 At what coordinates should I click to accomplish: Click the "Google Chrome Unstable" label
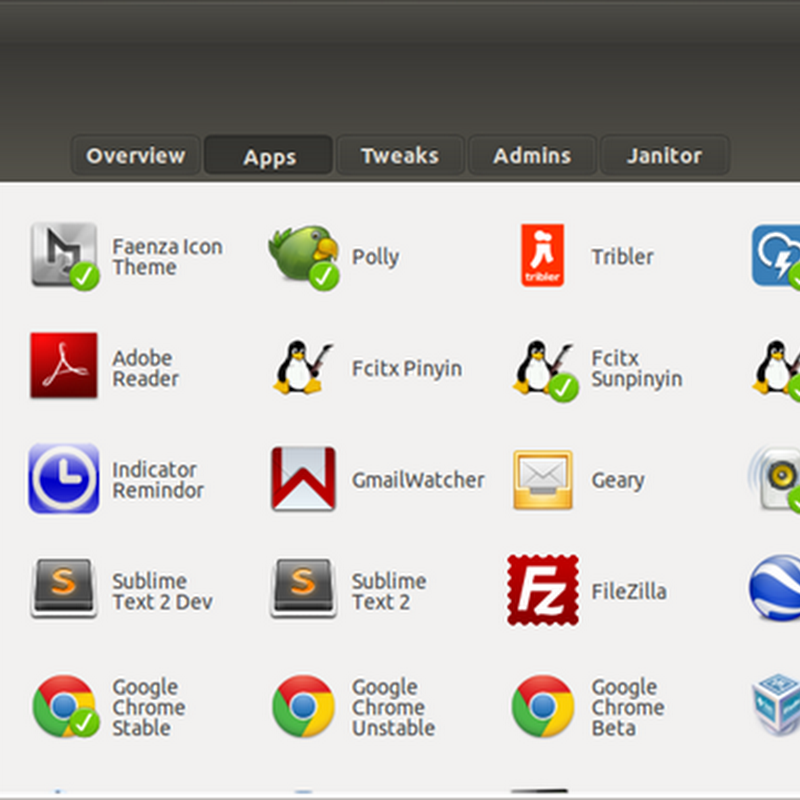393,707
